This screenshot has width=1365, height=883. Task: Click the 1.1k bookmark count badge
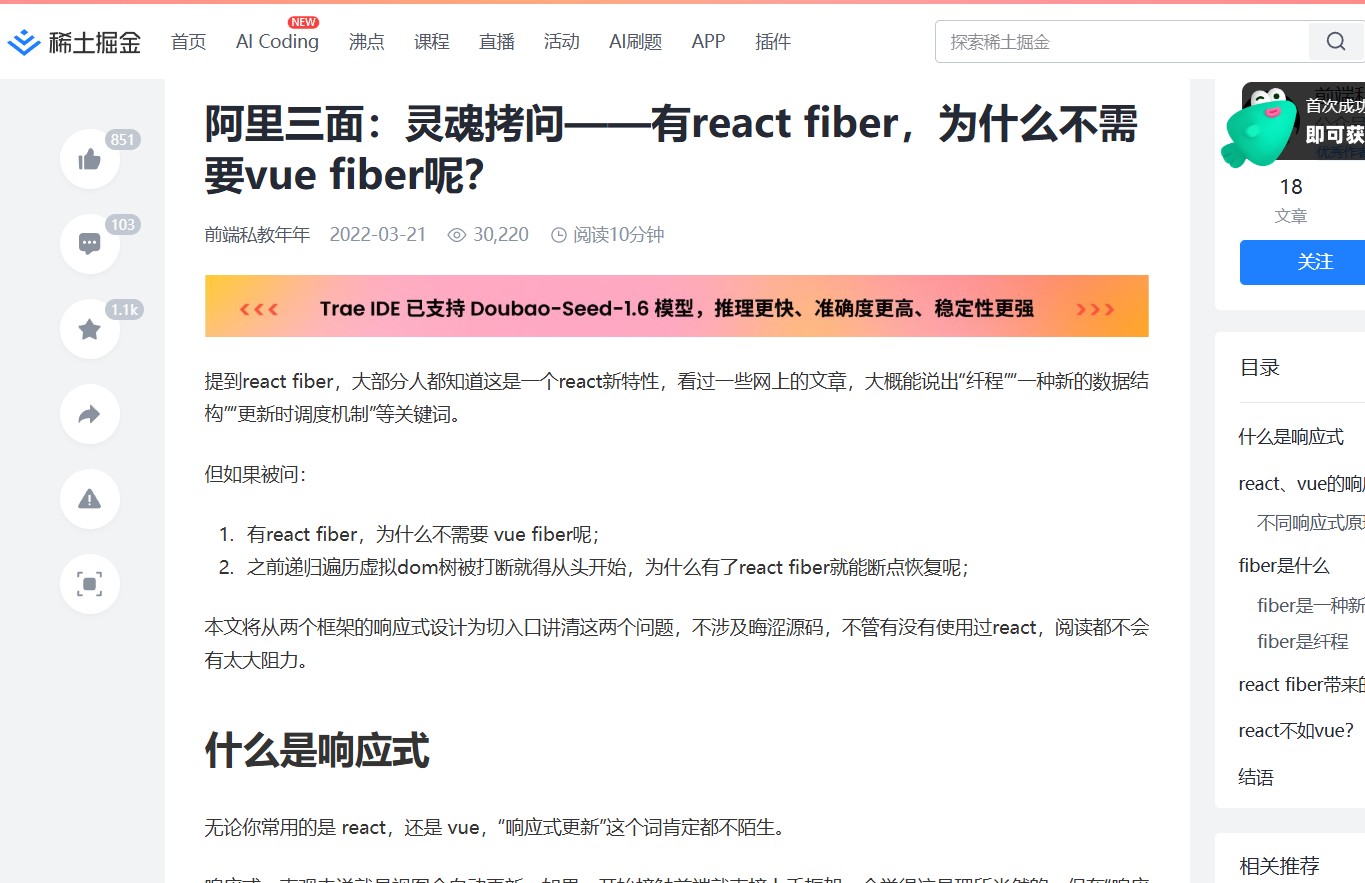[124, 310]
